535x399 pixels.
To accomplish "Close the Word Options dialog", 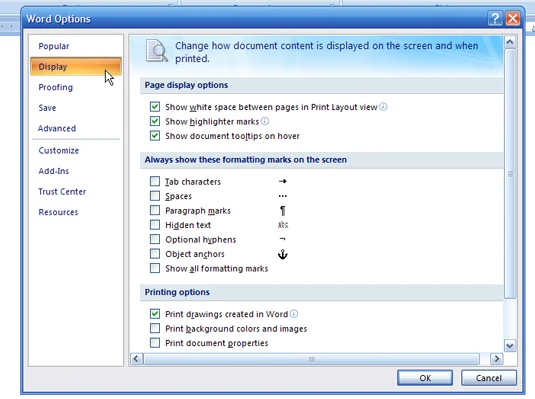I will (512, 18).
